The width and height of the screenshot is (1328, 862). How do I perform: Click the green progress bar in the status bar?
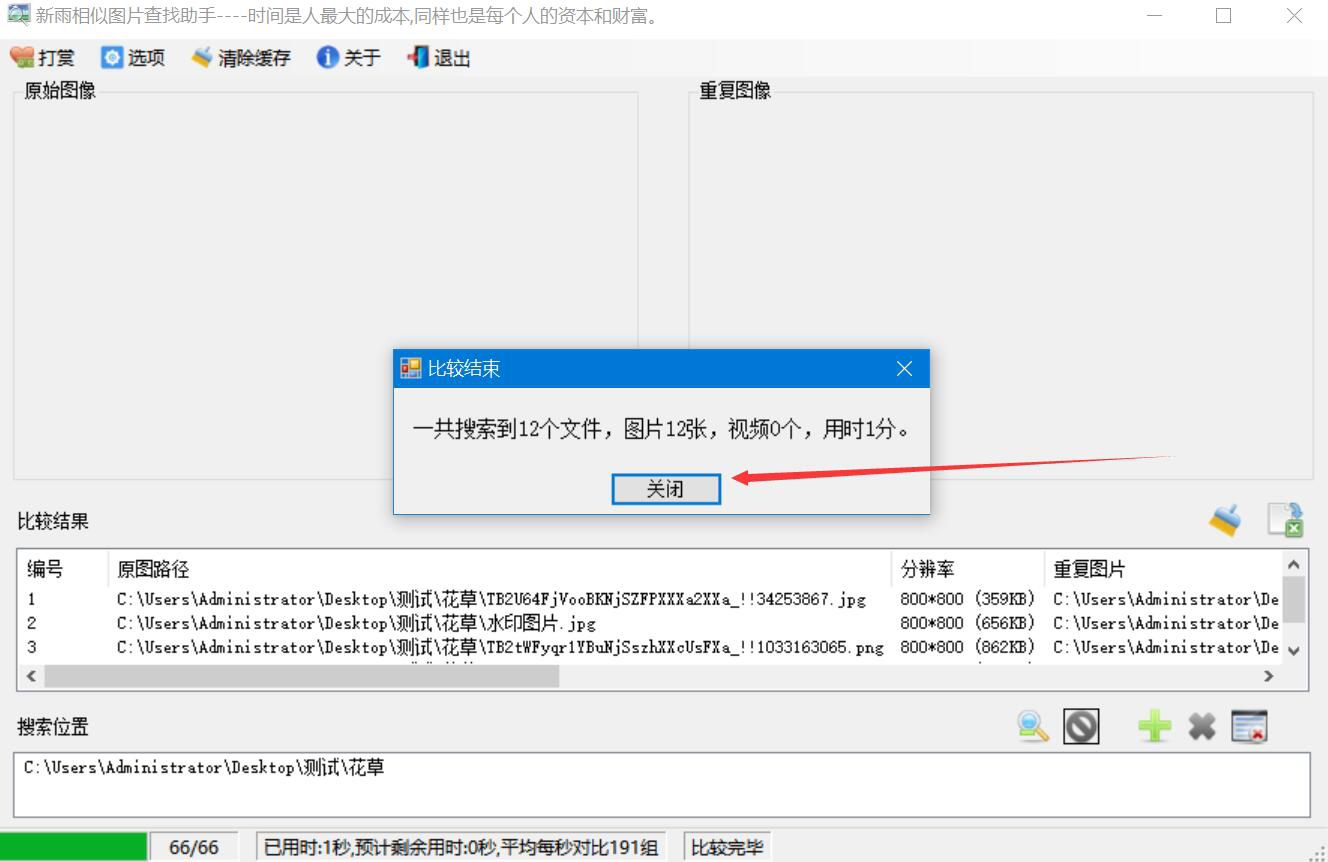[x=73, y=847]
